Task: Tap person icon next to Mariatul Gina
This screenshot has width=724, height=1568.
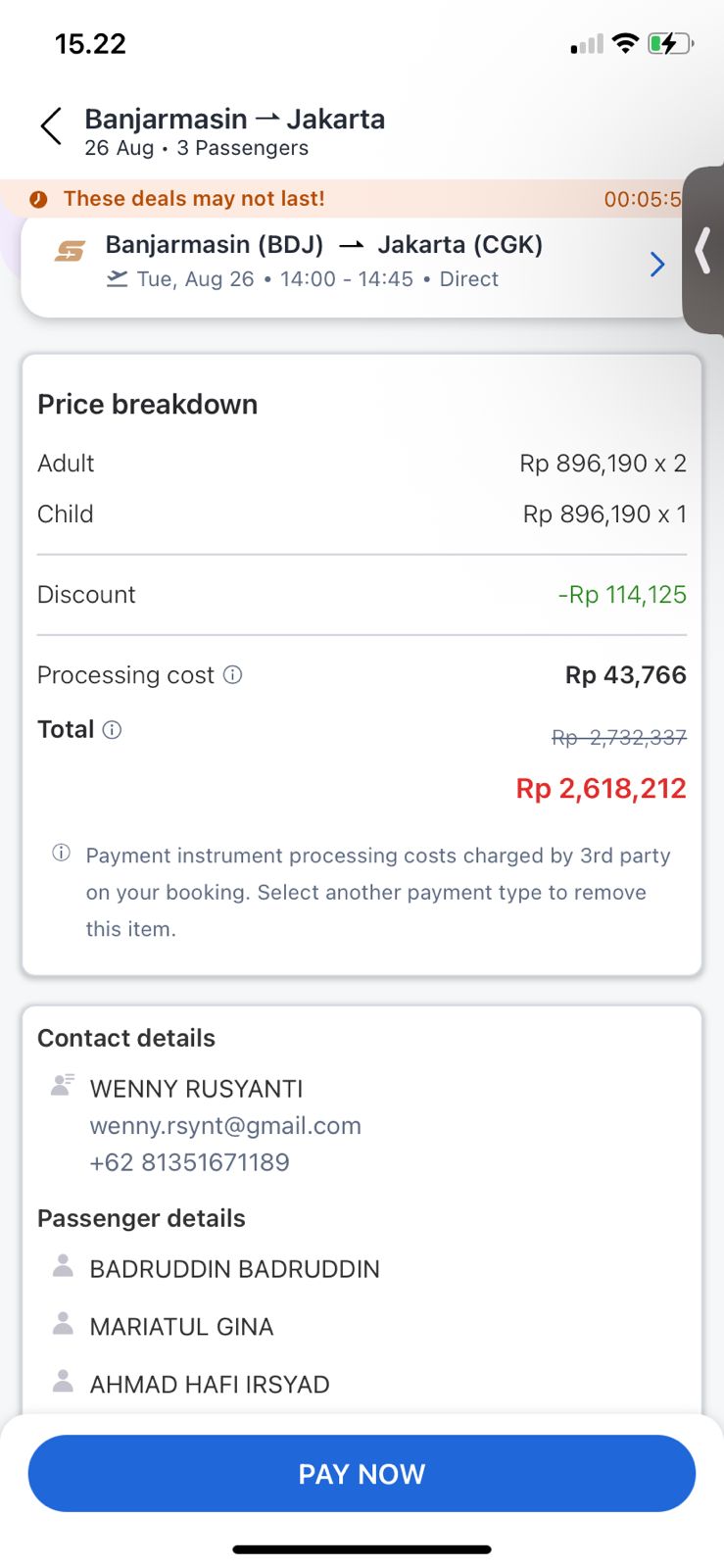Action: coord(63,1324)
